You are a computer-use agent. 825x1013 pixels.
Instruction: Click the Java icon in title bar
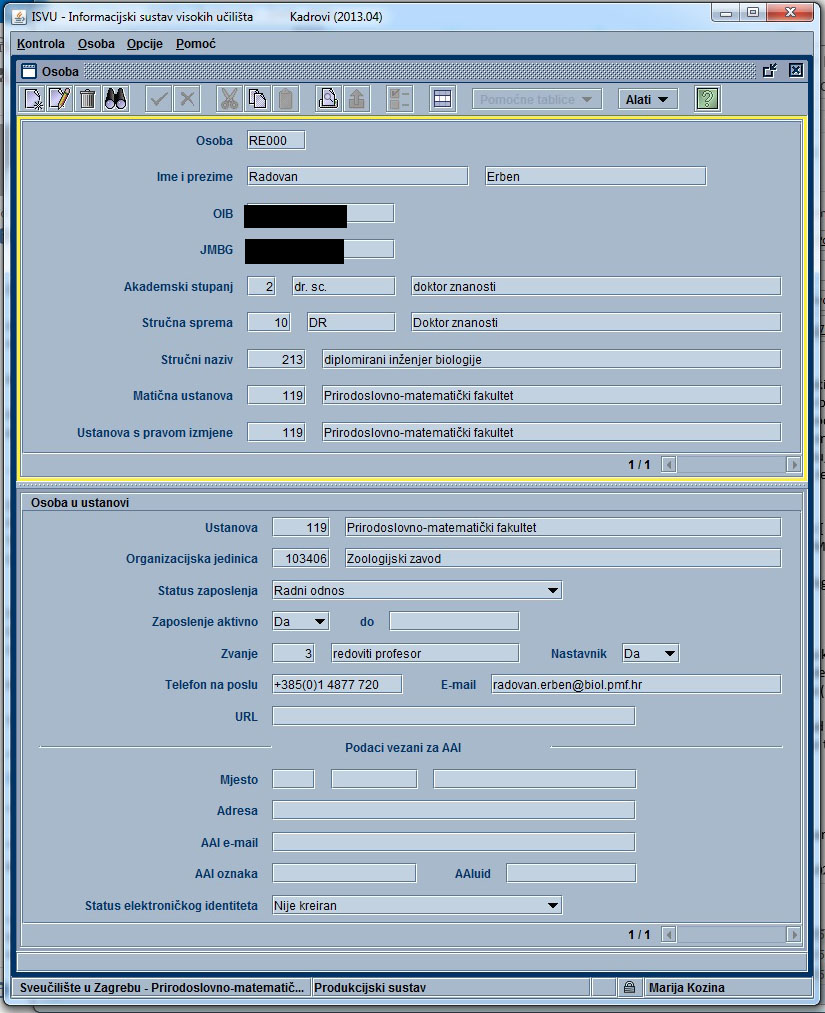pos(20,16)
